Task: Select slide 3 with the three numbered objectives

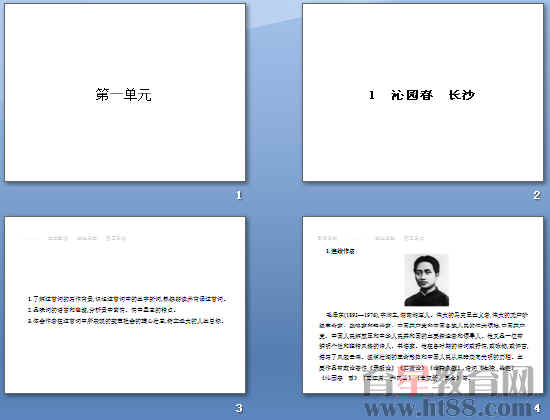Action: 125,305
